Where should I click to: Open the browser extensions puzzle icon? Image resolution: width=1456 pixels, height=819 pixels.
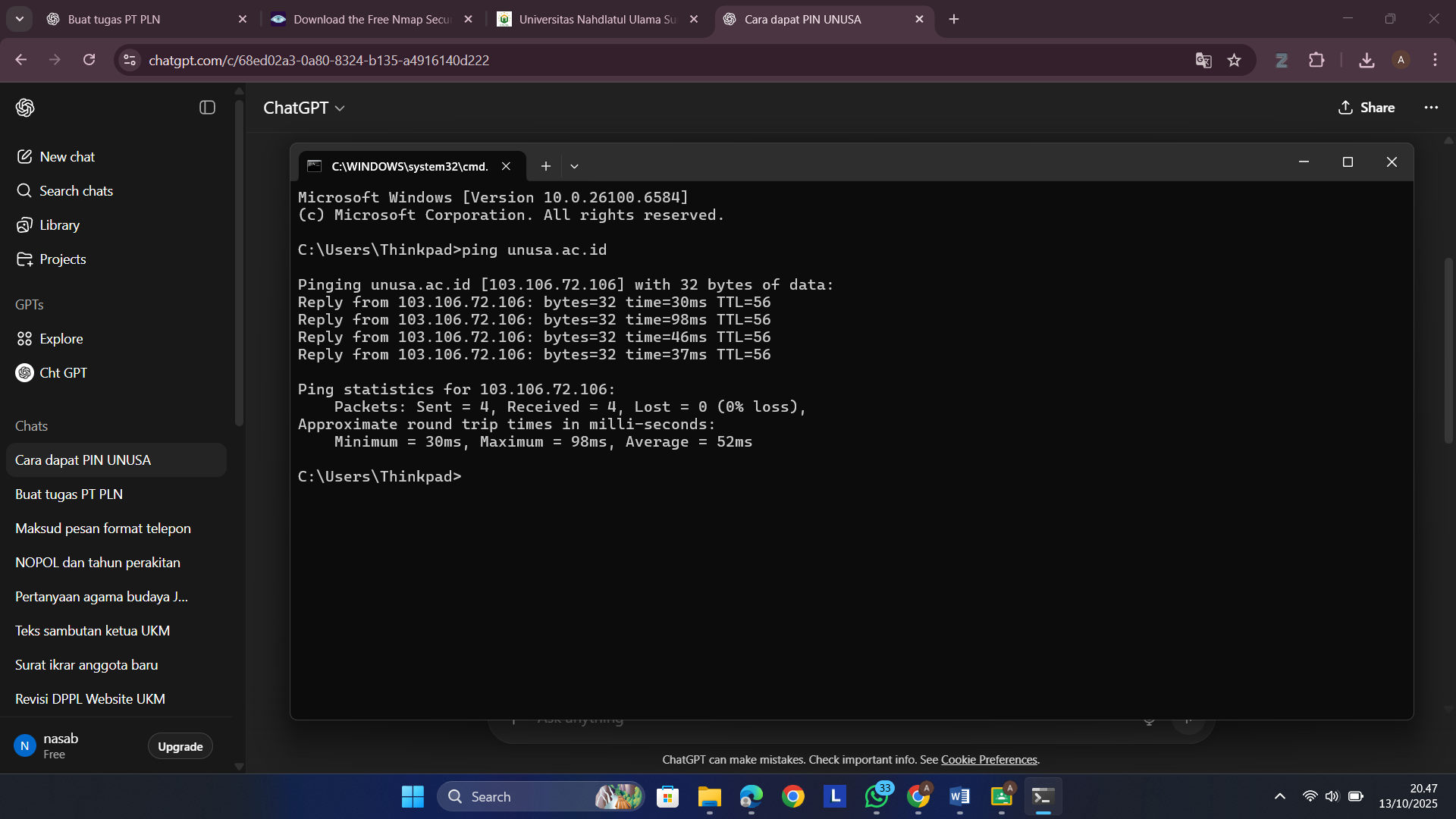(x=1317, y=61)
